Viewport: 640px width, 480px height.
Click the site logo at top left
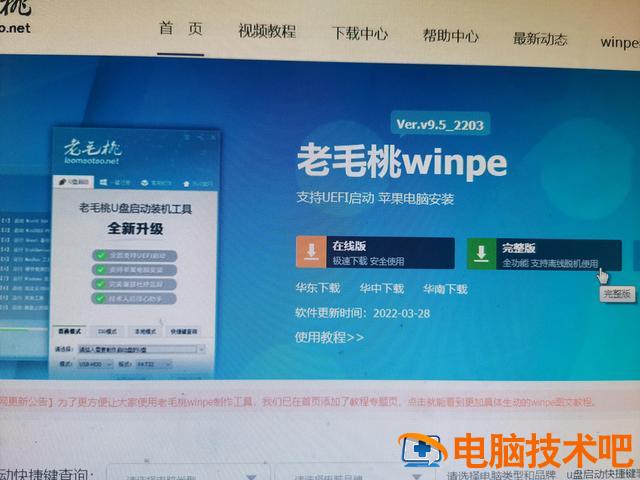(15, 17)
